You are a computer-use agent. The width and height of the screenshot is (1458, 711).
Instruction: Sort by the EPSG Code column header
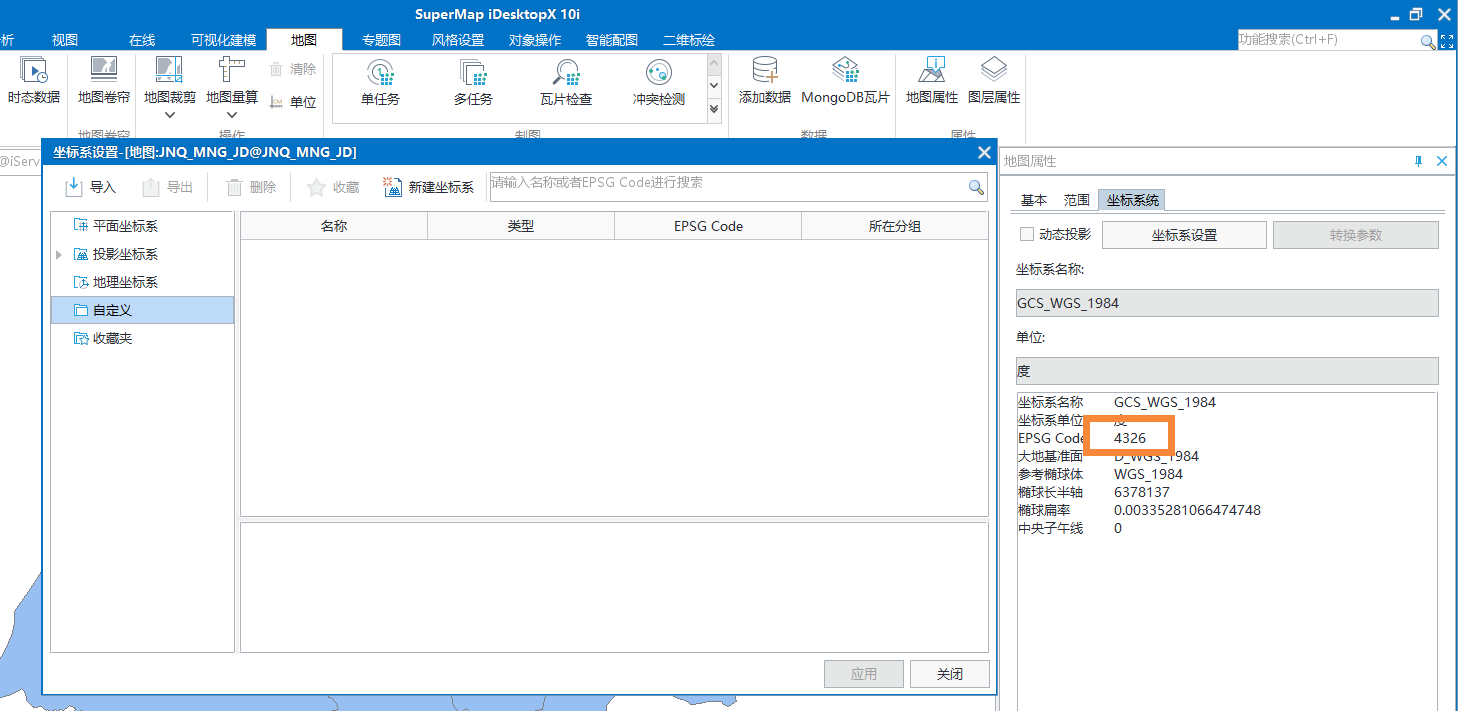(708, 226)
